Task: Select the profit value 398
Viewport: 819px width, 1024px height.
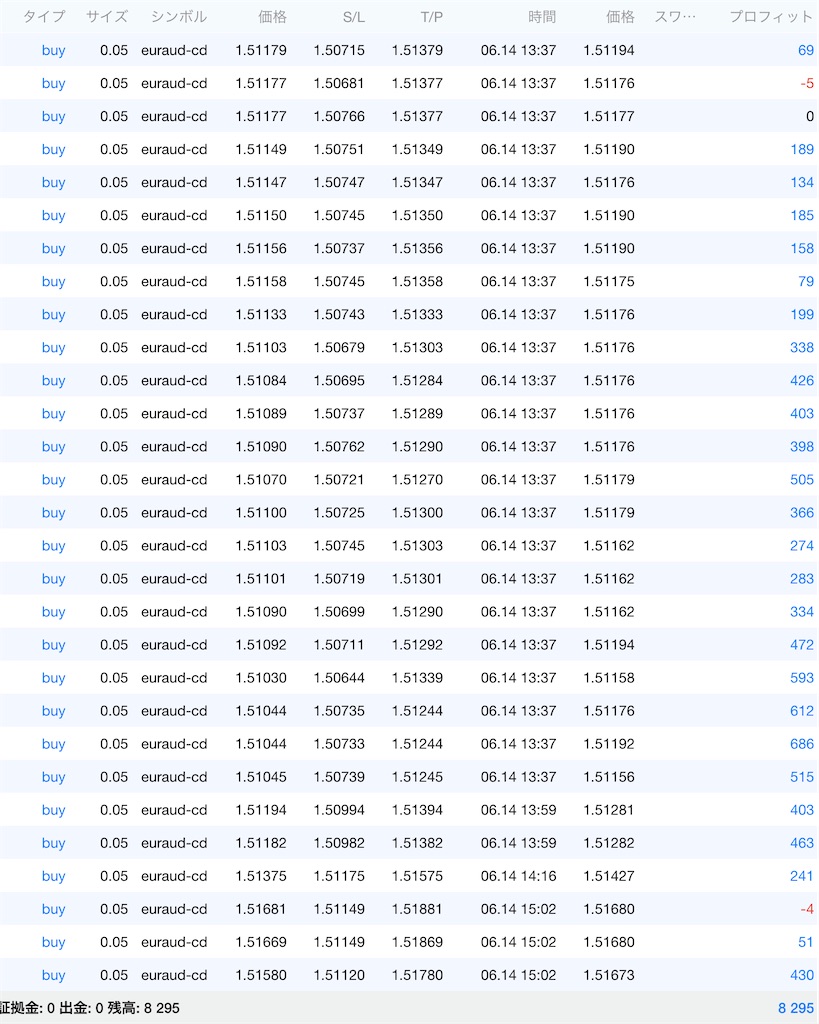Action: pyautogui.click(x=802, y=447)
